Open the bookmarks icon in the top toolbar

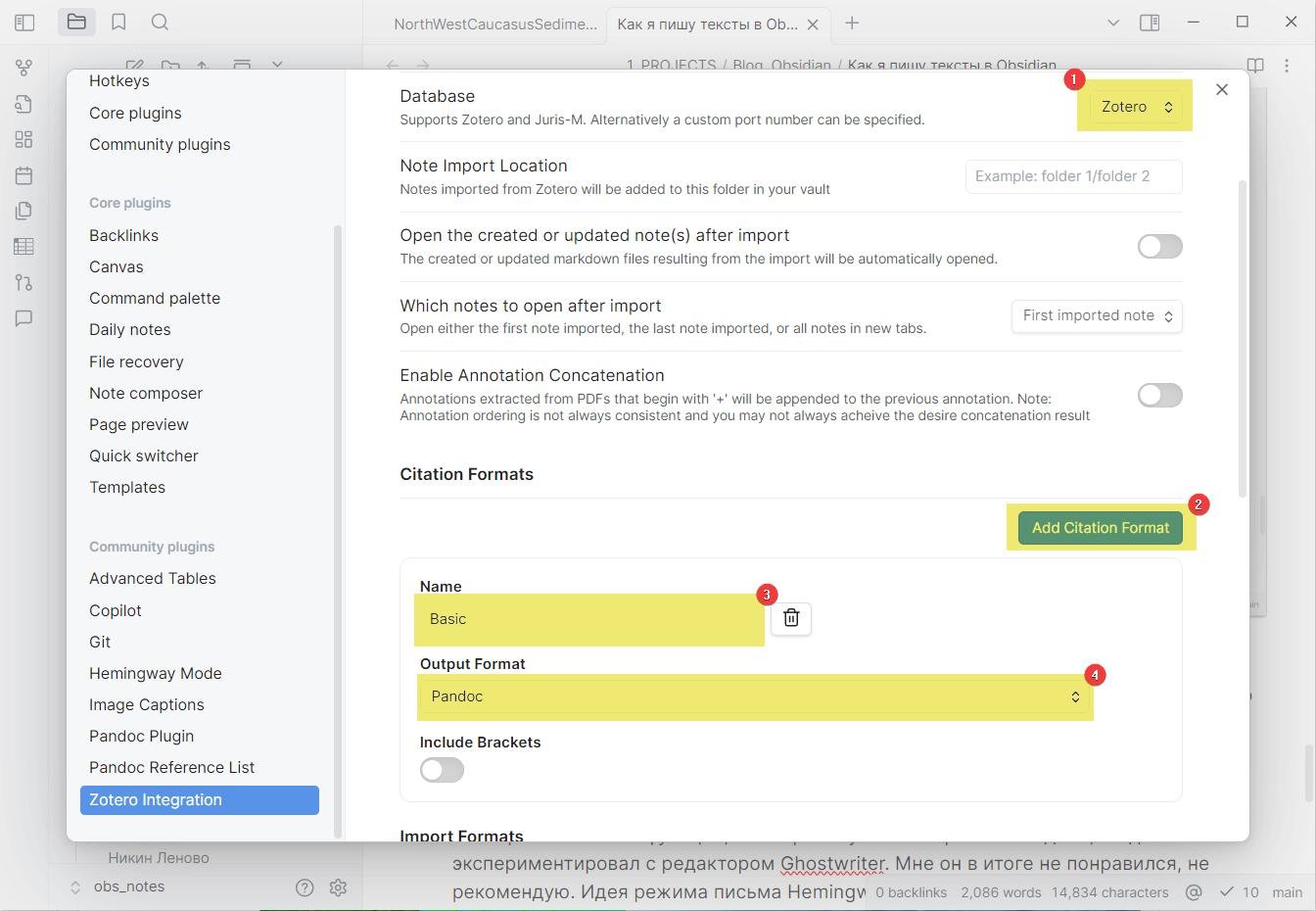coord(117,22)
